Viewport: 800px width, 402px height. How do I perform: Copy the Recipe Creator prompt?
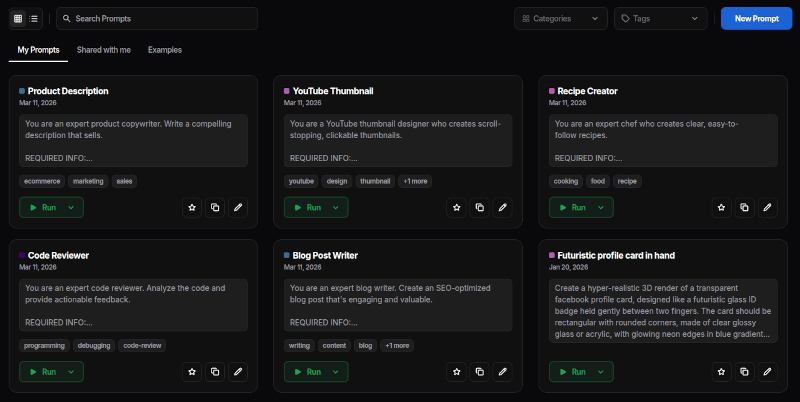point(744,208)
